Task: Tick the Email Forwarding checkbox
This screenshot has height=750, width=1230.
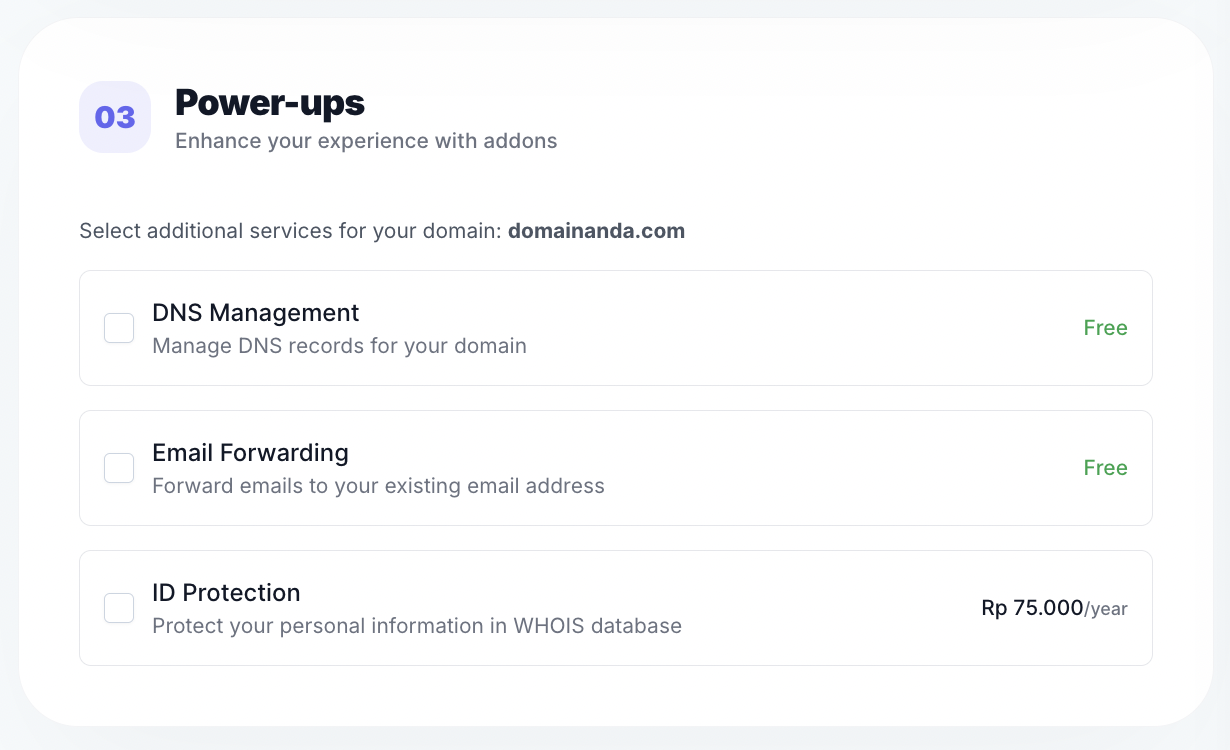Action: pyautogui.click(x=119, y=468)
